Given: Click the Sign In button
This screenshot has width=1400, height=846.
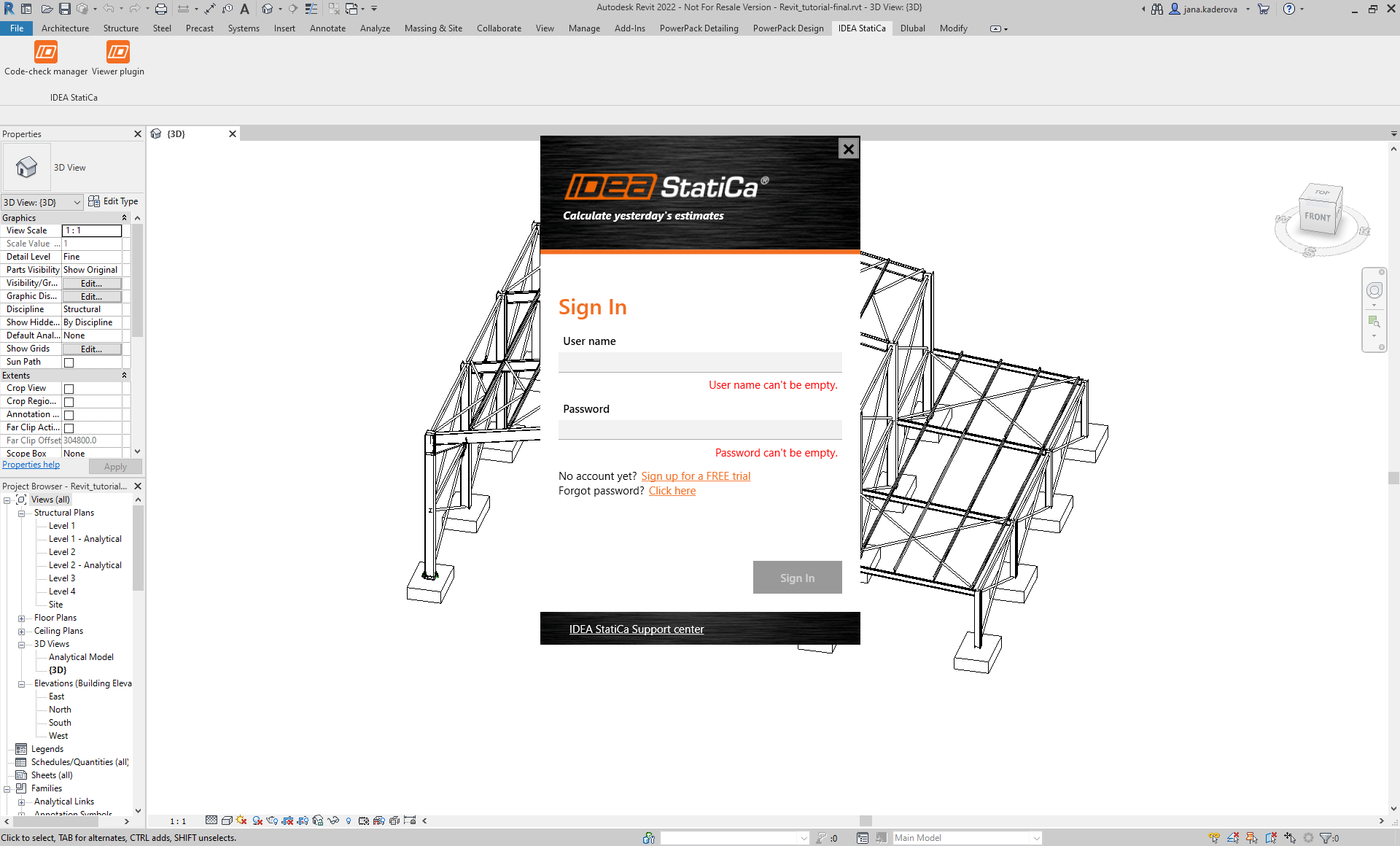Looking at the screenshot, I should pos(797,577).
